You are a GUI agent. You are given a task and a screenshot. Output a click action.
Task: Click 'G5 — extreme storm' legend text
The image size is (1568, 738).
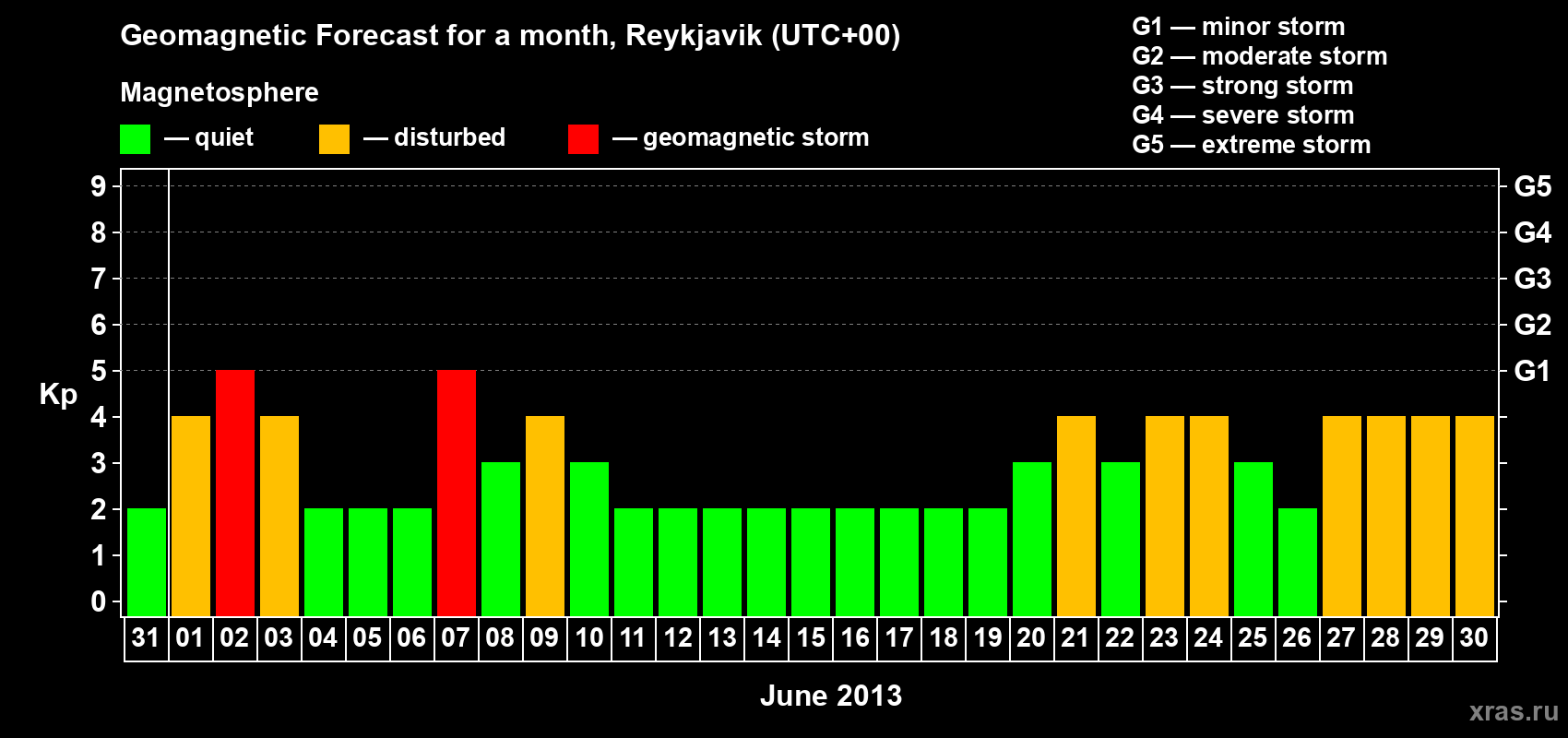tap(1252, 145)
